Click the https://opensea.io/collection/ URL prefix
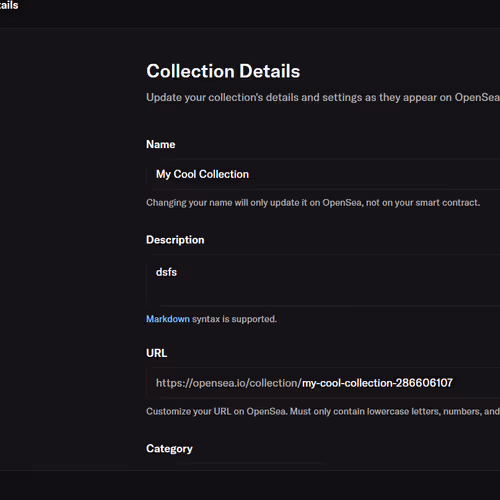This screenshot has width=500, height=500. pos(229,383)
